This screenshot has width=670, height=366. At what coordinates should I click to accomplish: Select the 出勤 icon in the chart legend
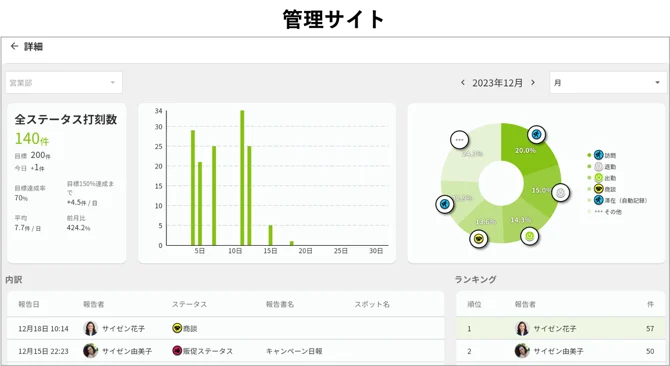pyautogui.click(x=599, y=178)
